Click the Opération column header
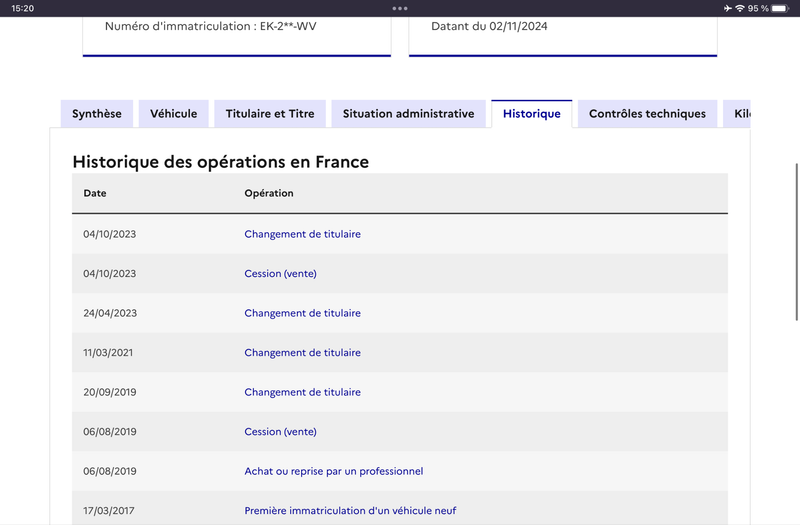 click(269, 193)
